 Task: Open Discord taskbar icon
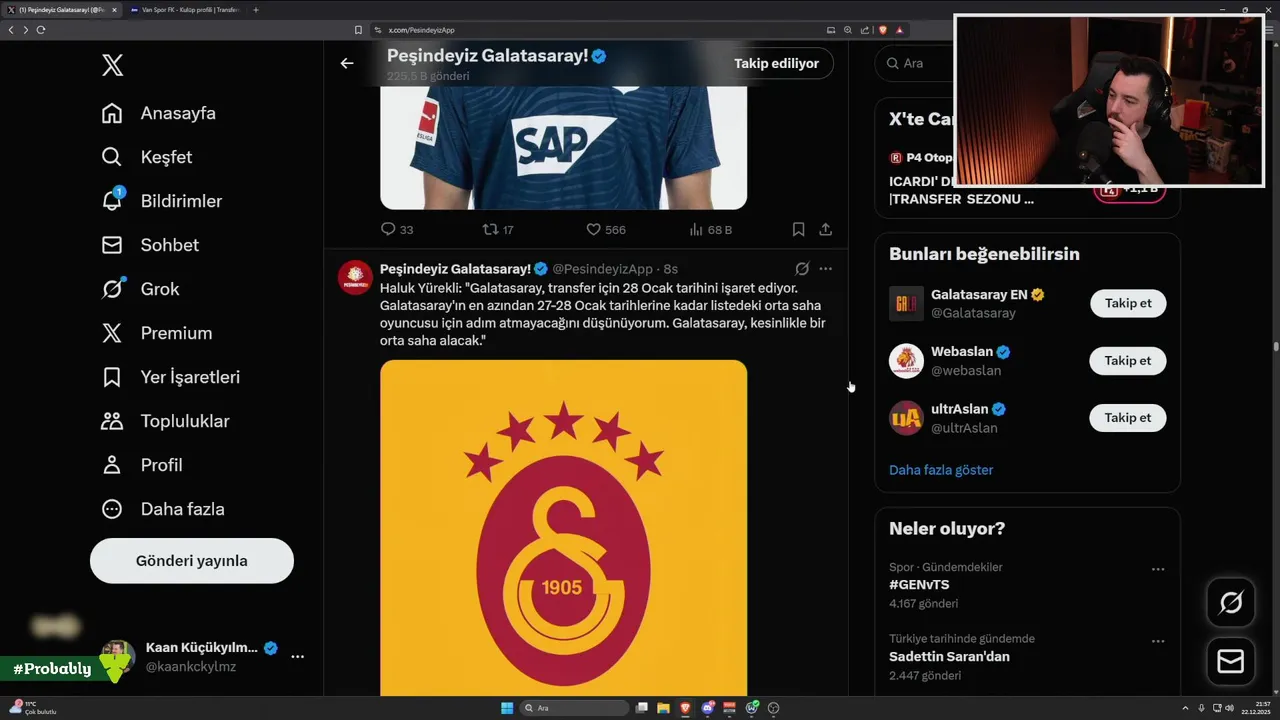point(708,708)
